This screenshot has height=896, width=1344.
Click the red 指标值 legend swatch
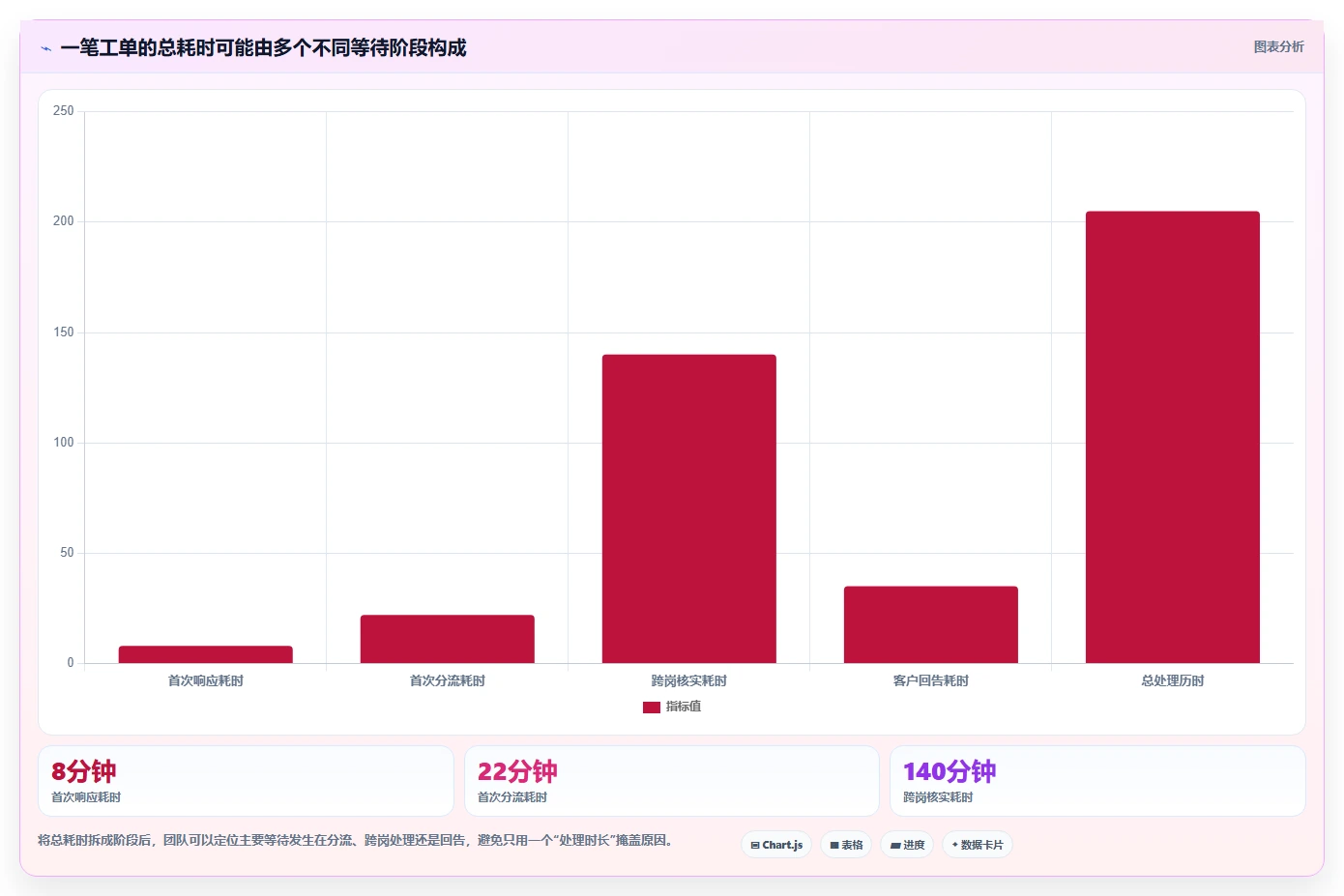652,708
